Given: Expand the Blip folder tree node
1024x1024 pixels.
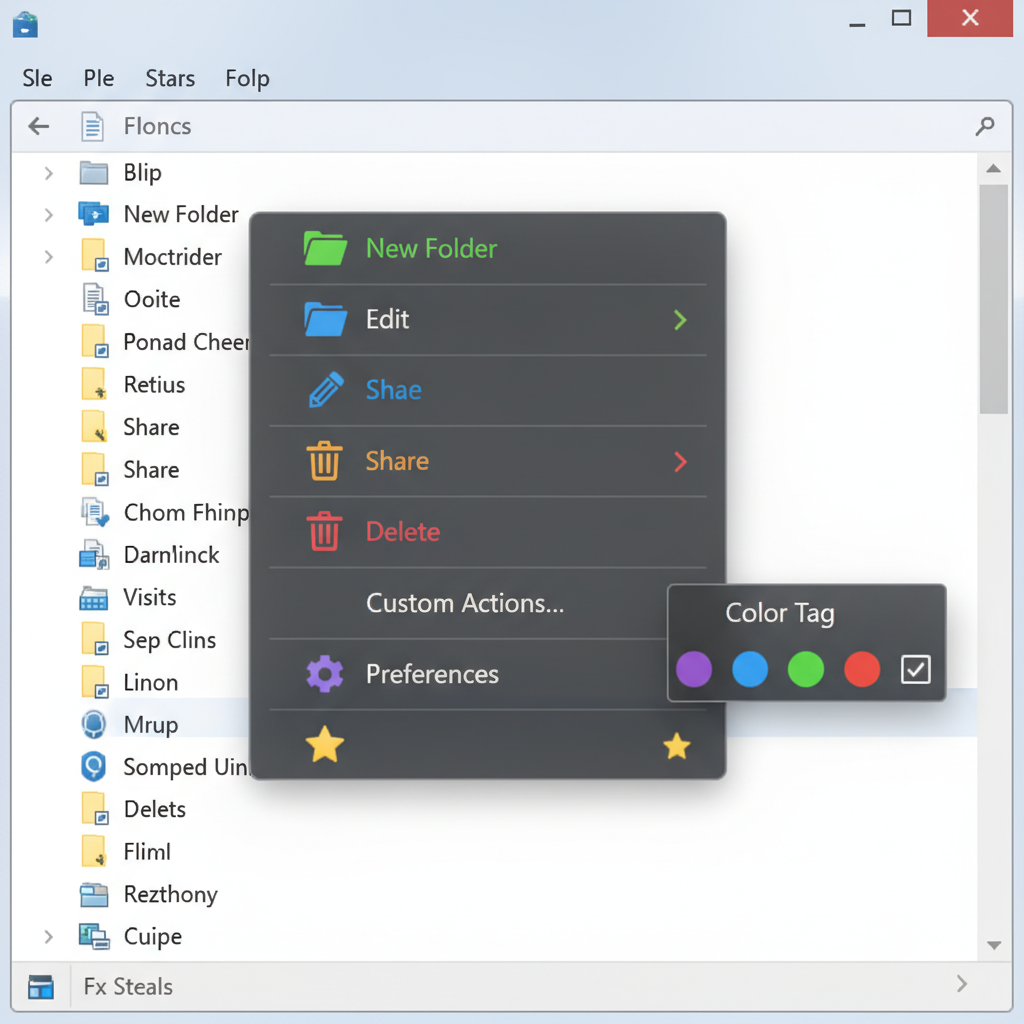Looking at the screenshot, I should [x=48, y=173].
